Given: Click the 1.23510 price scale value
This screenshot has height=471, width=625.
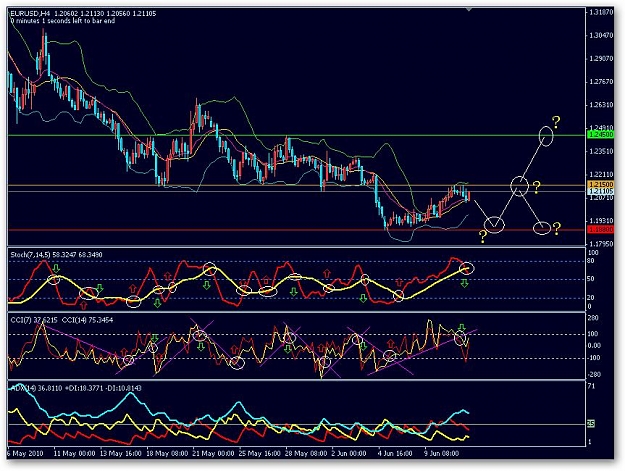Looking at the screenshot, I should (x=601, y=151).
